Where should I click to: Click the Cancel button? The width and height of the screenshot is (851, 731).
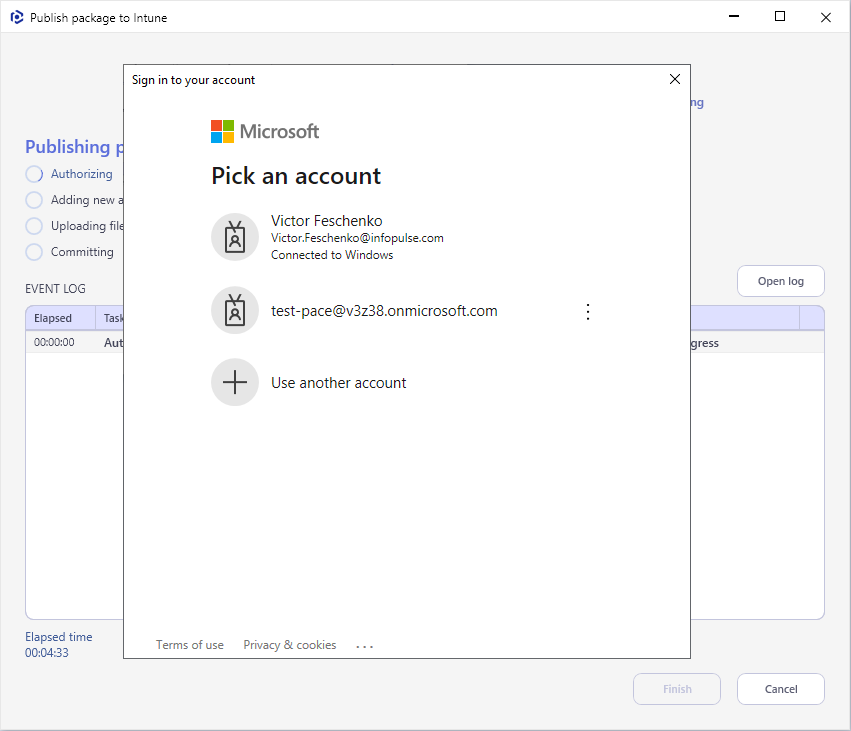[780, 689]
